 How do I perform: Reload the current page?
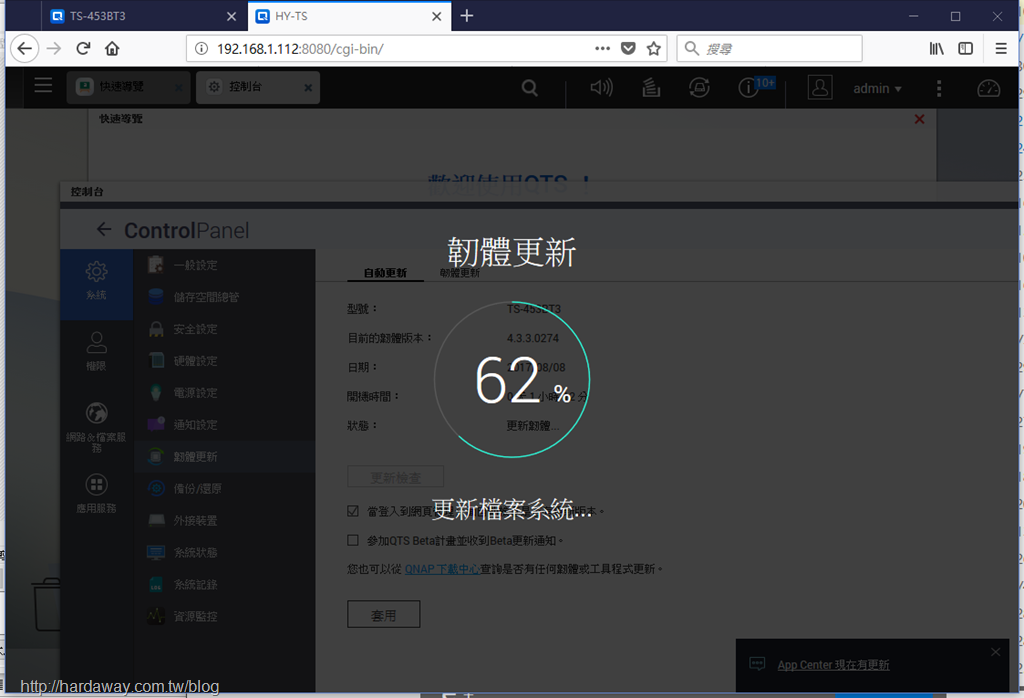pos(83,48)
